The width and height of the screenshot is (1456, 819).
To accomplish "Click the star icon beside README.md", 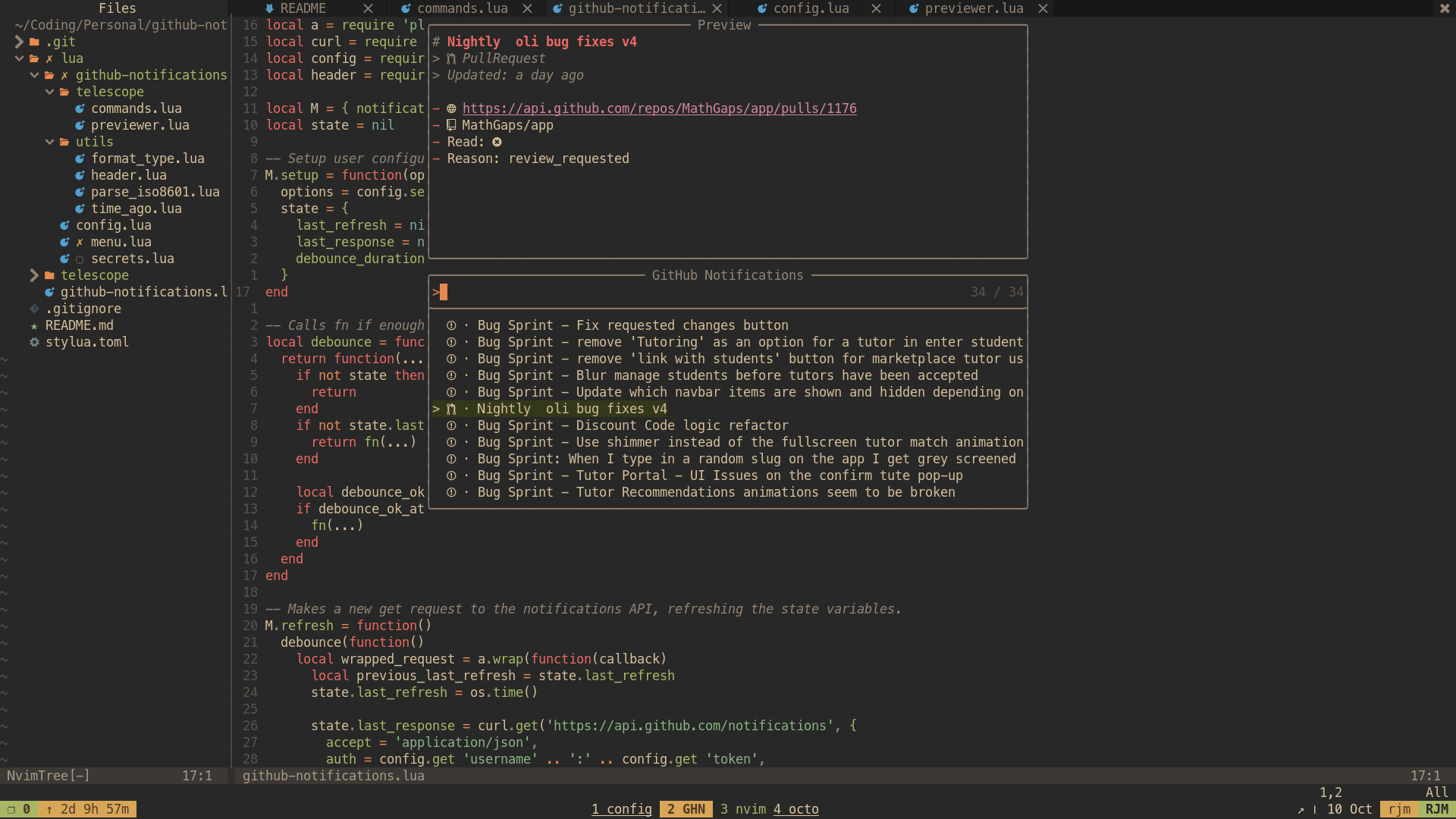I will pos(34,325).
